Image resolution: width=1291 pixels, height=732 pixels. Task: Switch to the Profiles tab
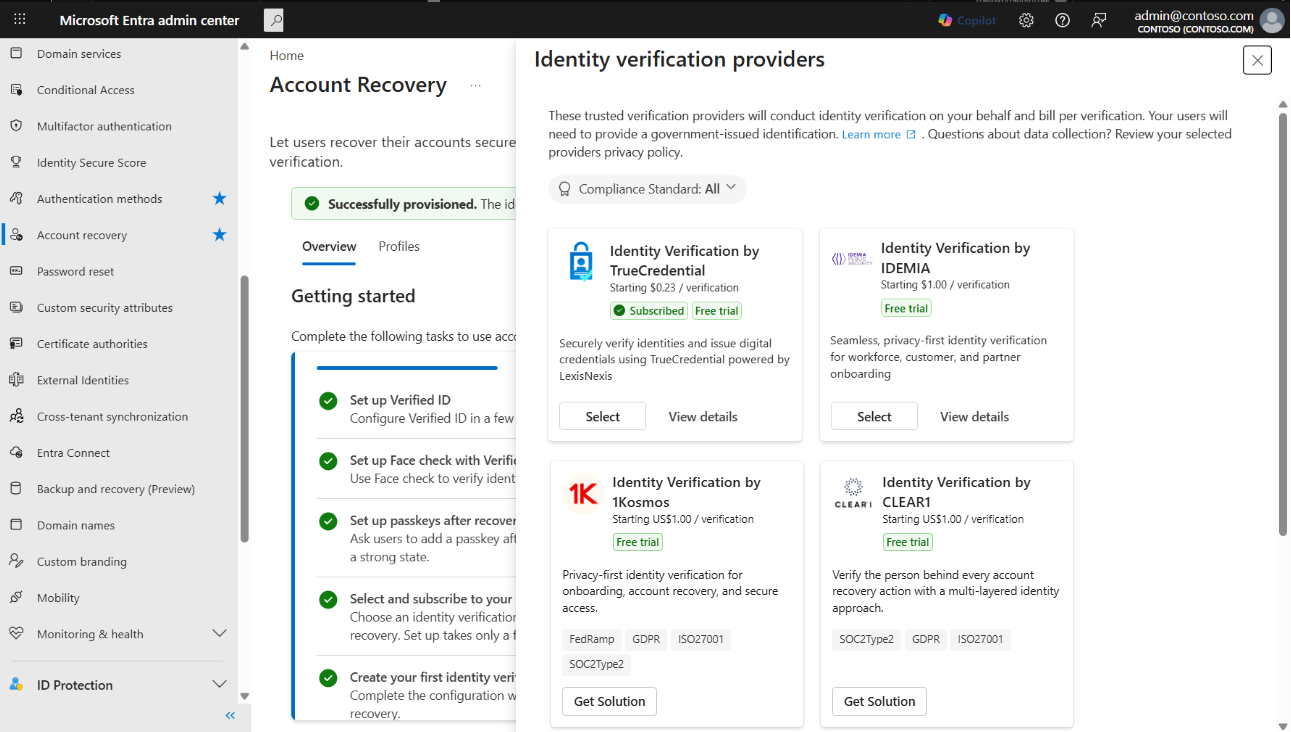(x=399, y=247)
